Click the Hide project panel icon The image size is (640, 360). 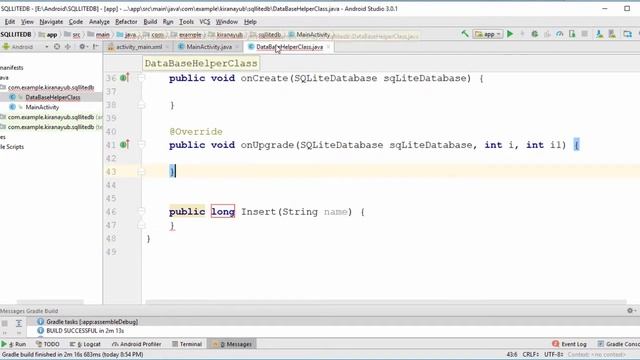click(96, 47)
